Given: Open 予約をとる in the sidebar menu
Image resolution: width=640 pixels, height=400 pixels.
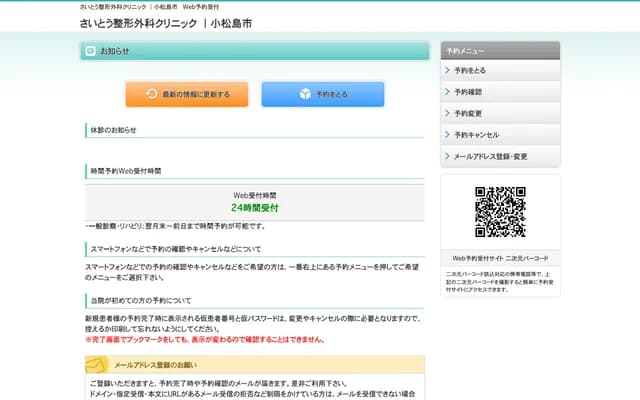Looking at the screenshot, I should (470, 71).
